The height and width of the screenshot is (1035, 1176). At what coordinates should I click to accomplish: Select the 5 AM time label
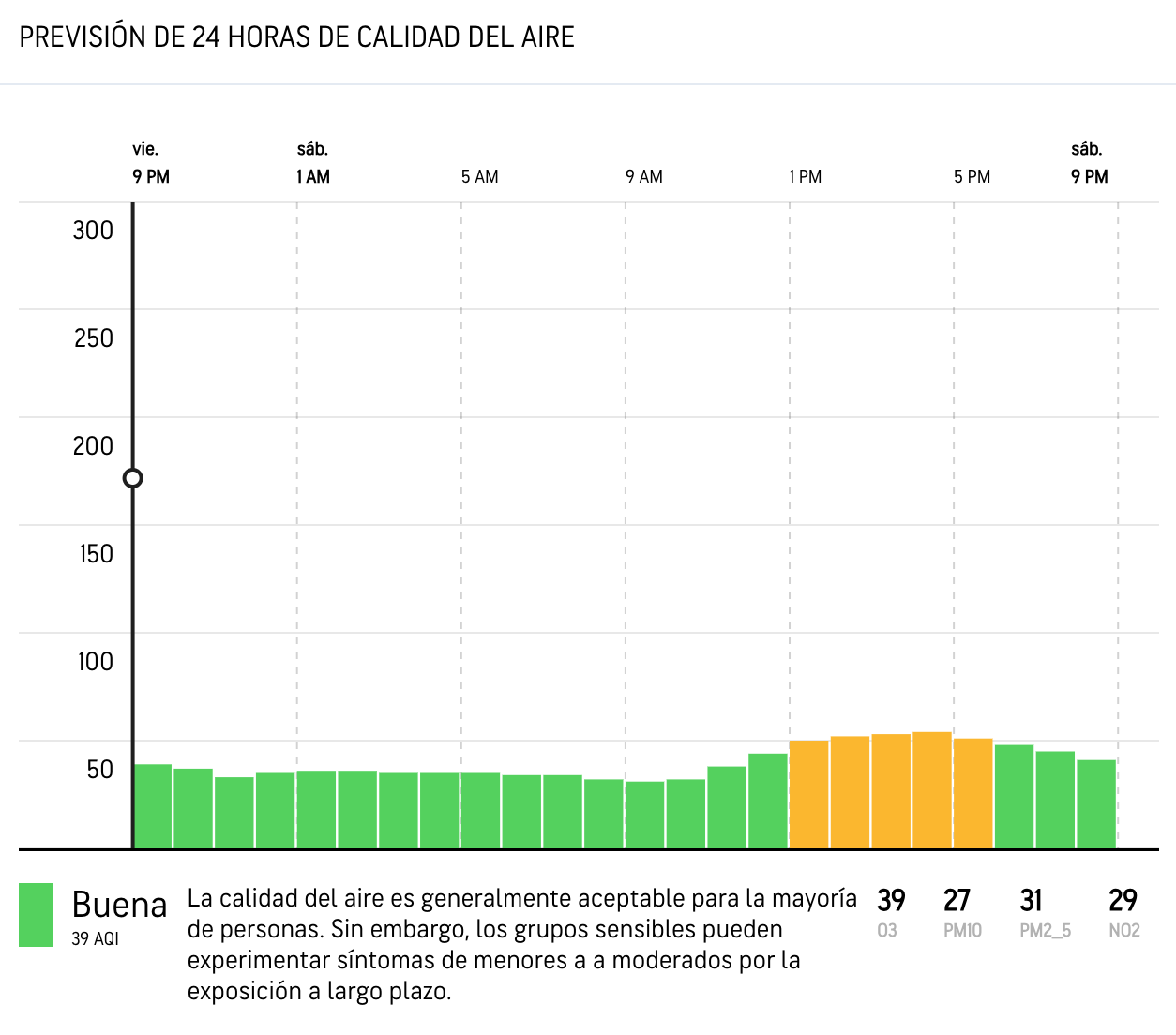479,176
